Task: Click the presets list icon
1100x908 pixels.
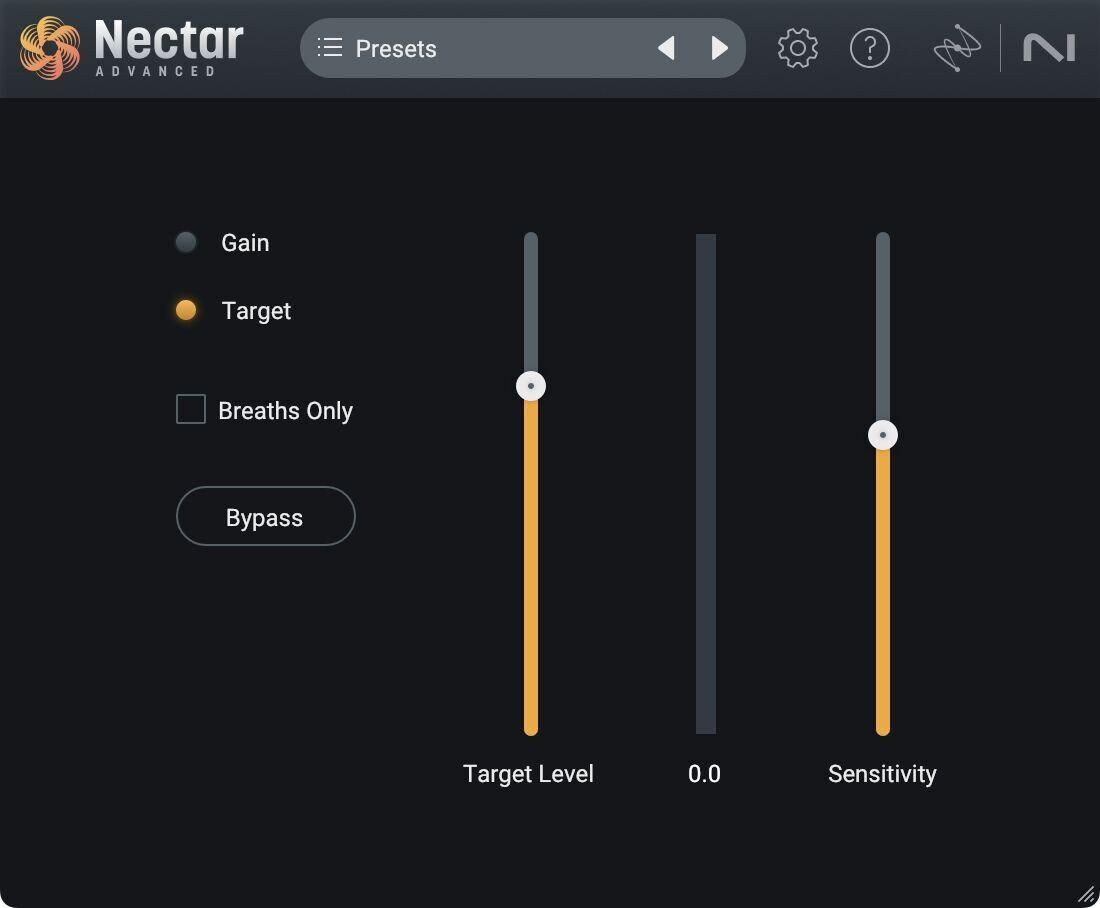Action: click(330, 48)
